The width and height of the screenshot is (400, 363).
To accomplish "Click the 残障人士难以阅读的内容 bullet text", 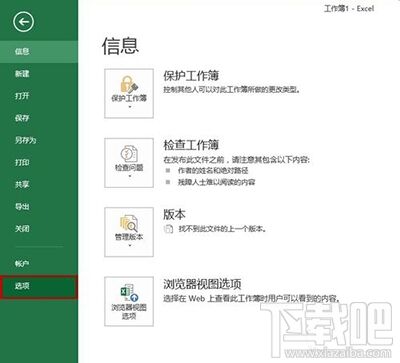I will (217, 182).
